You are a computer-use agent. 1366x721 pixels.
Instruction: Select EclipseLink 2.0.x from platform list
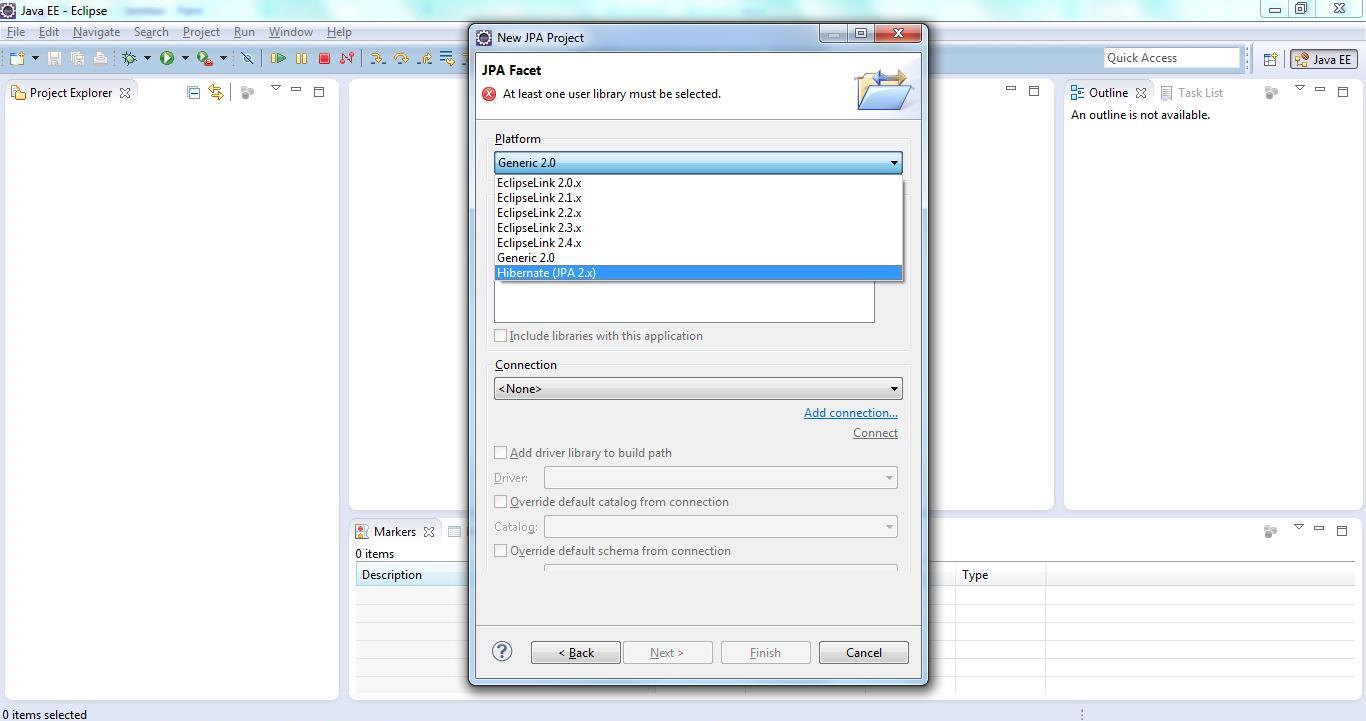coord(698,183)
